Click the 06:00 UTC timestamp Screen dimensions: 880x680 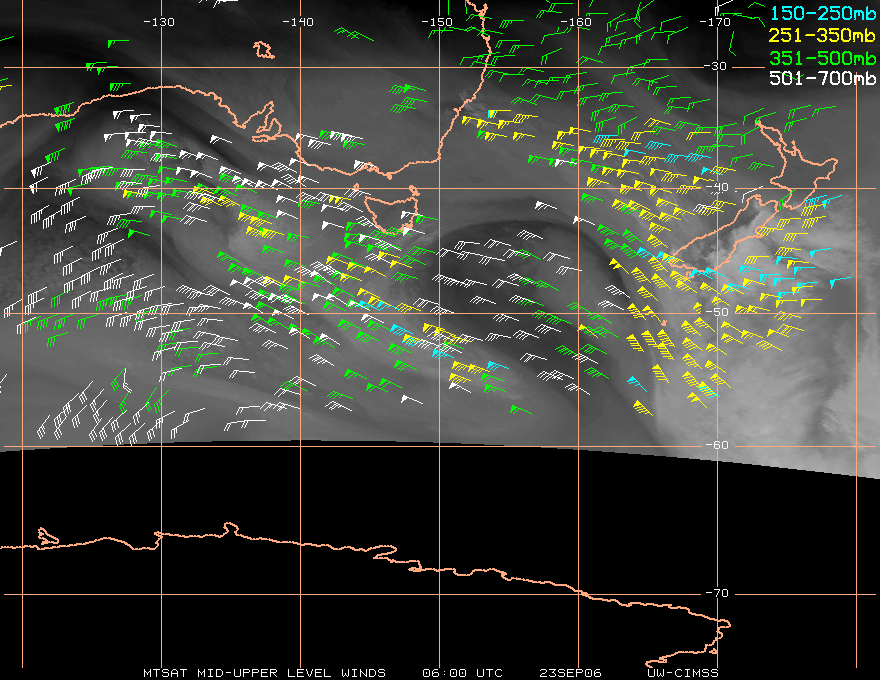462,673
